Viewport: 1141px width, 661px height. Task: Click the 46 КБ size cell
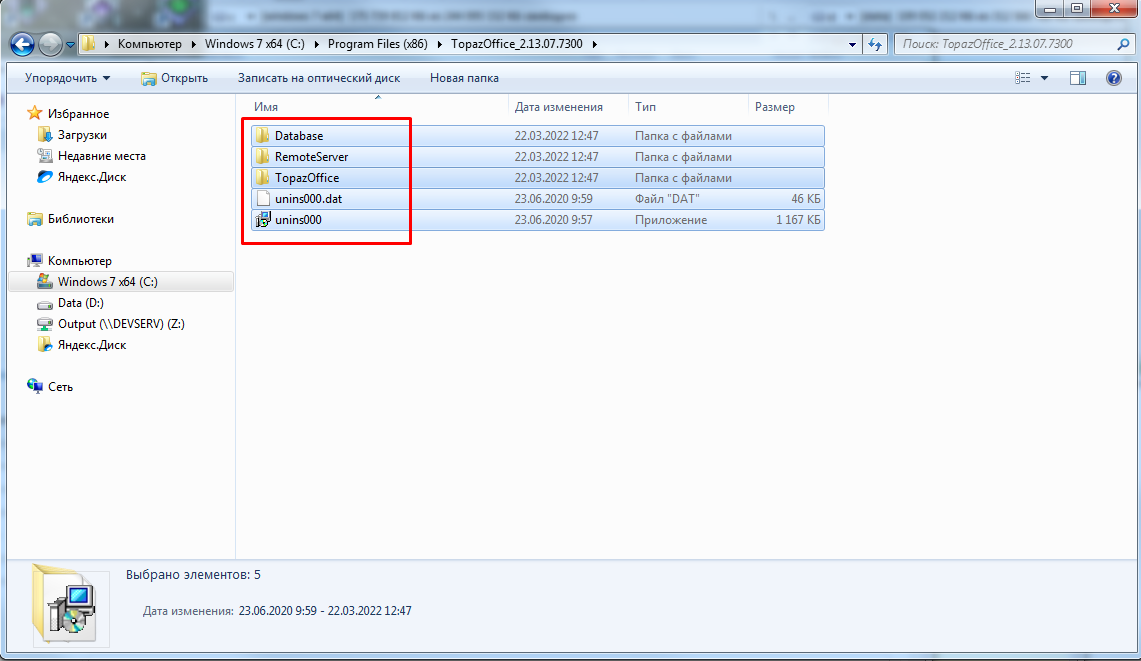(x=806, y=199)
